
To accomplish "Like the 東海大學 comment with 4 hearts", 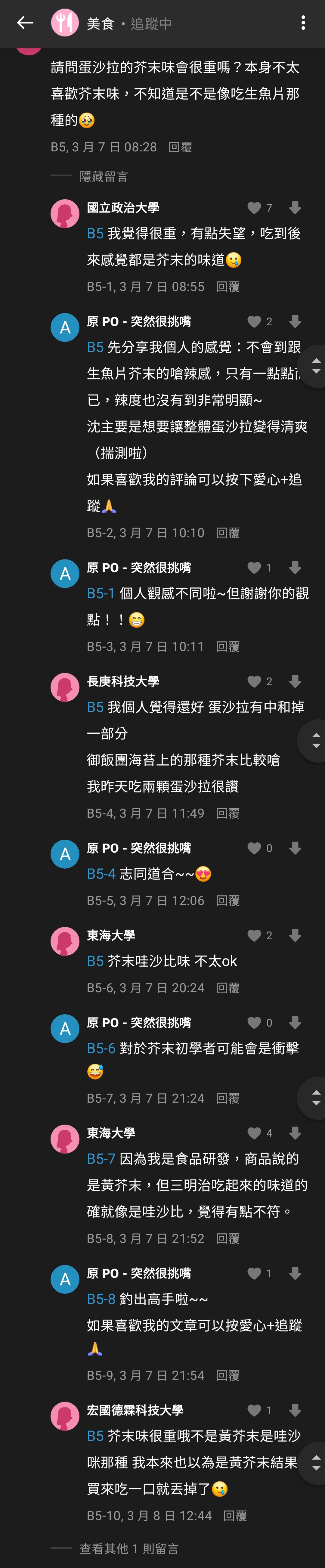I will point(254,1133).
